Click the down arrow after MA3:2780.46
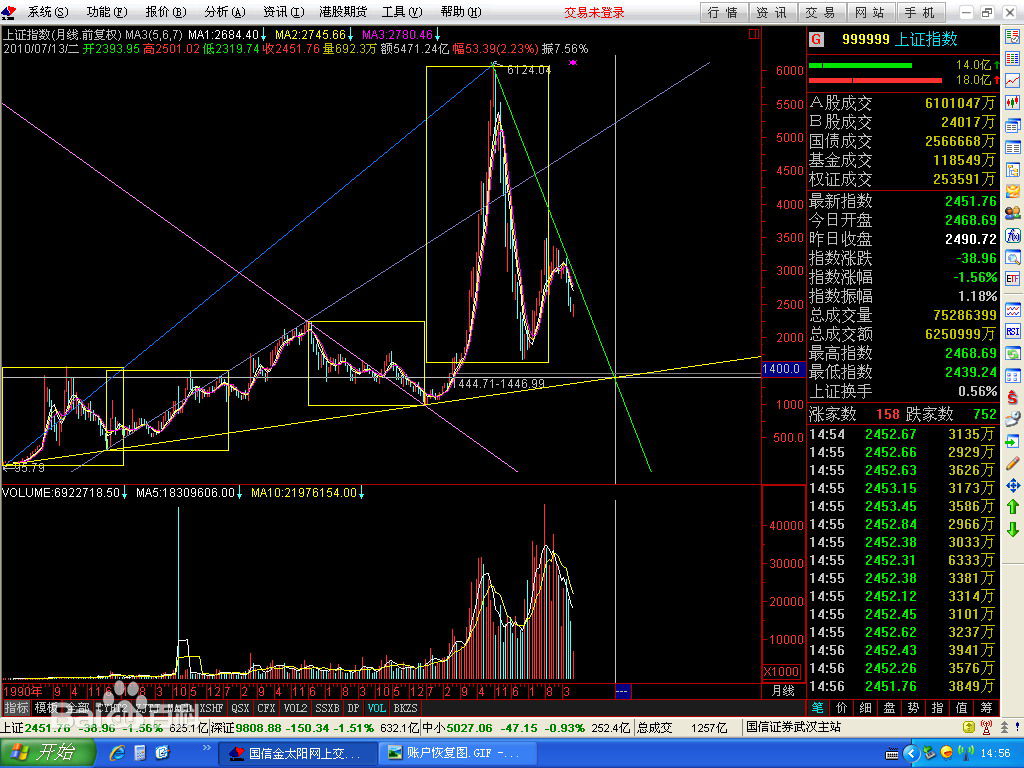Screen dimensions: 1024x768 click(437, 35)
